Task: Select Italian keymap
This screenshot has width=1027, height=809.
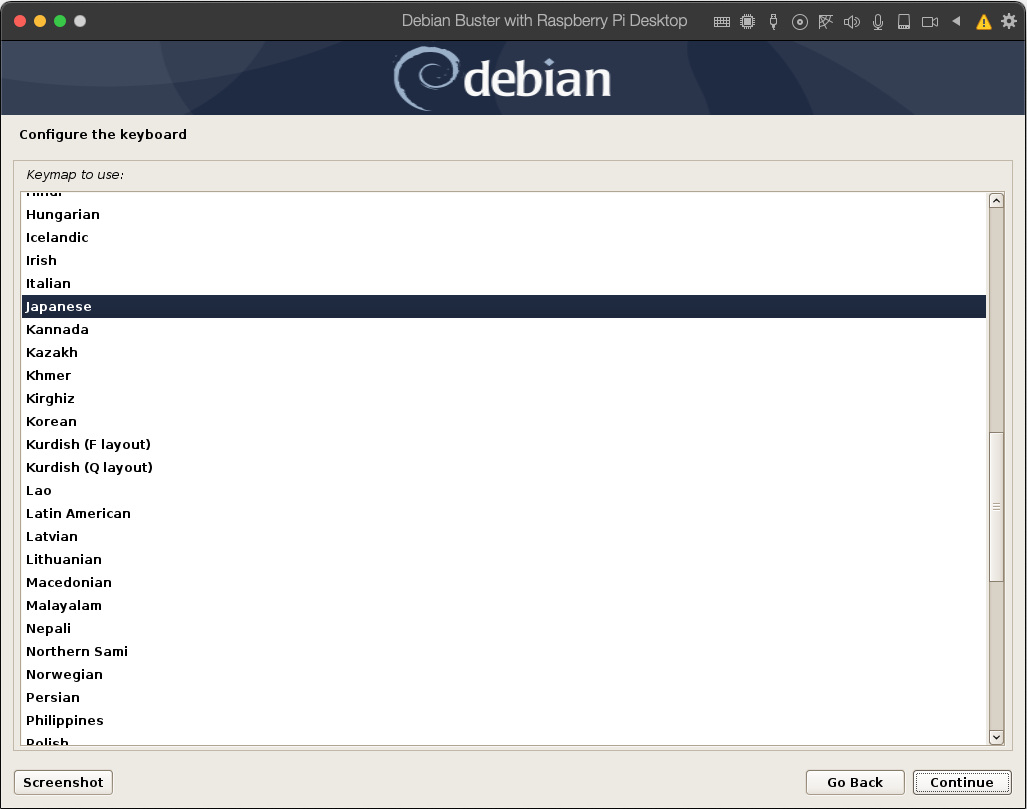Action: pos(504,283)
